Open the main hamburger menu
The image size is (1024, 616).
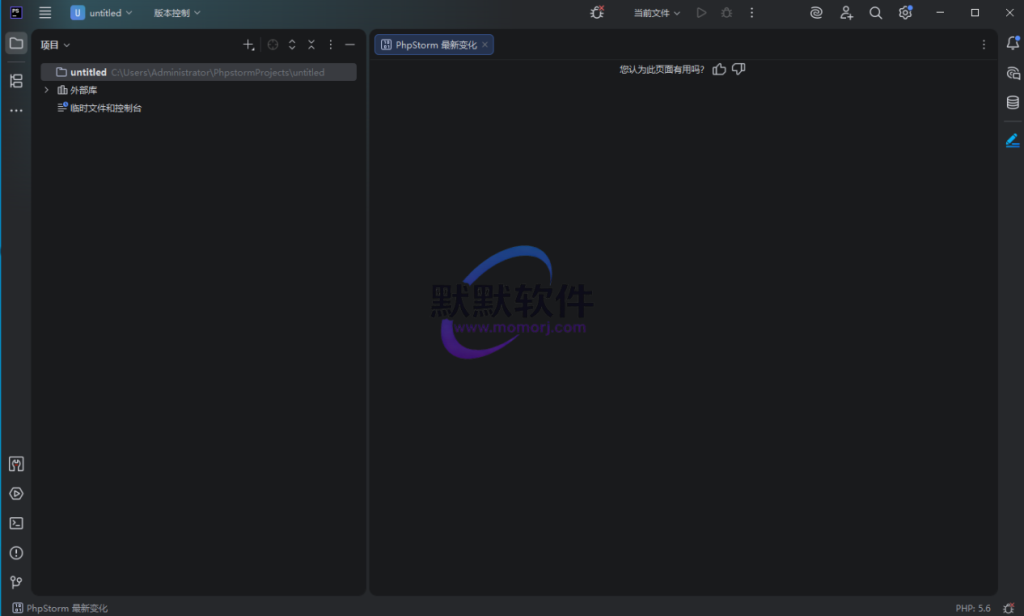click(x=45, y=12)
